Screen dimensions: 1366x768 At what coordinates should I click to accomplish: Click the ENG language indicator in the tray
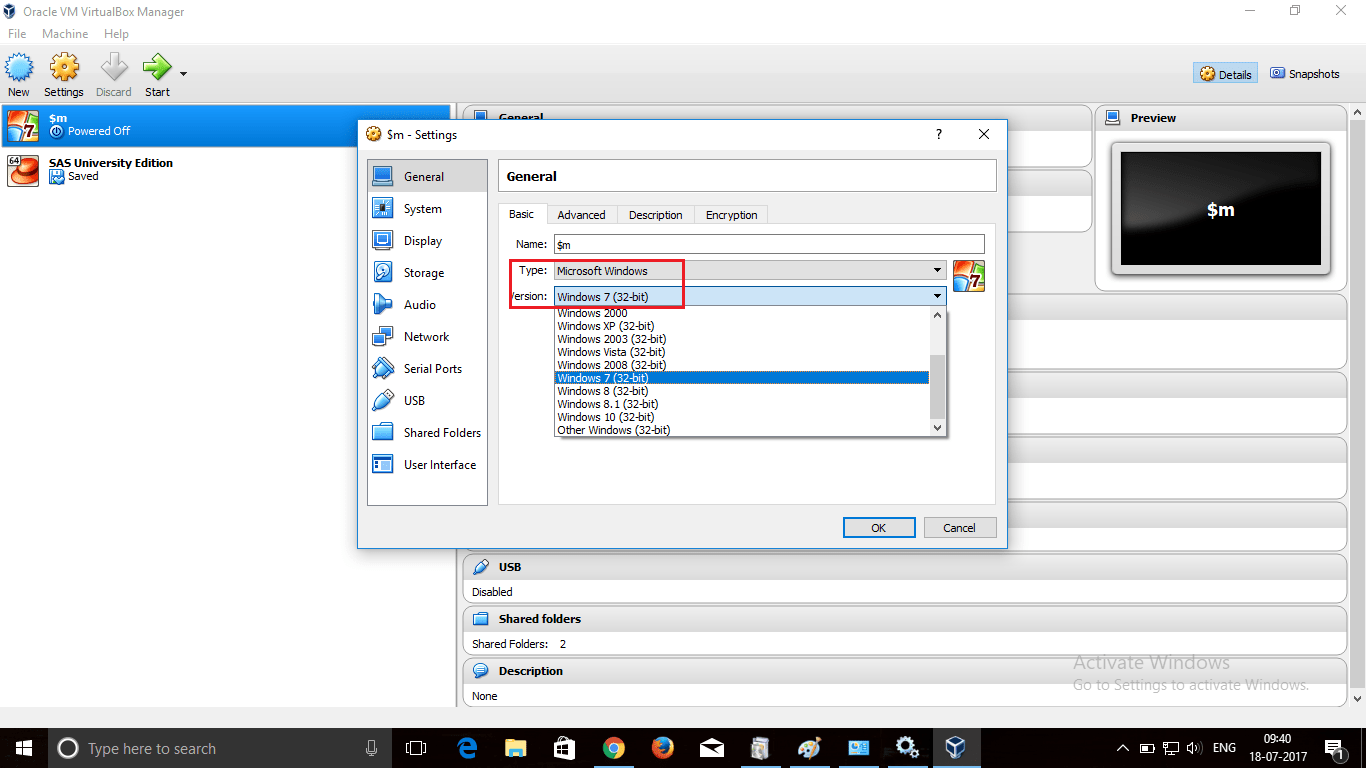(1224, 748)
